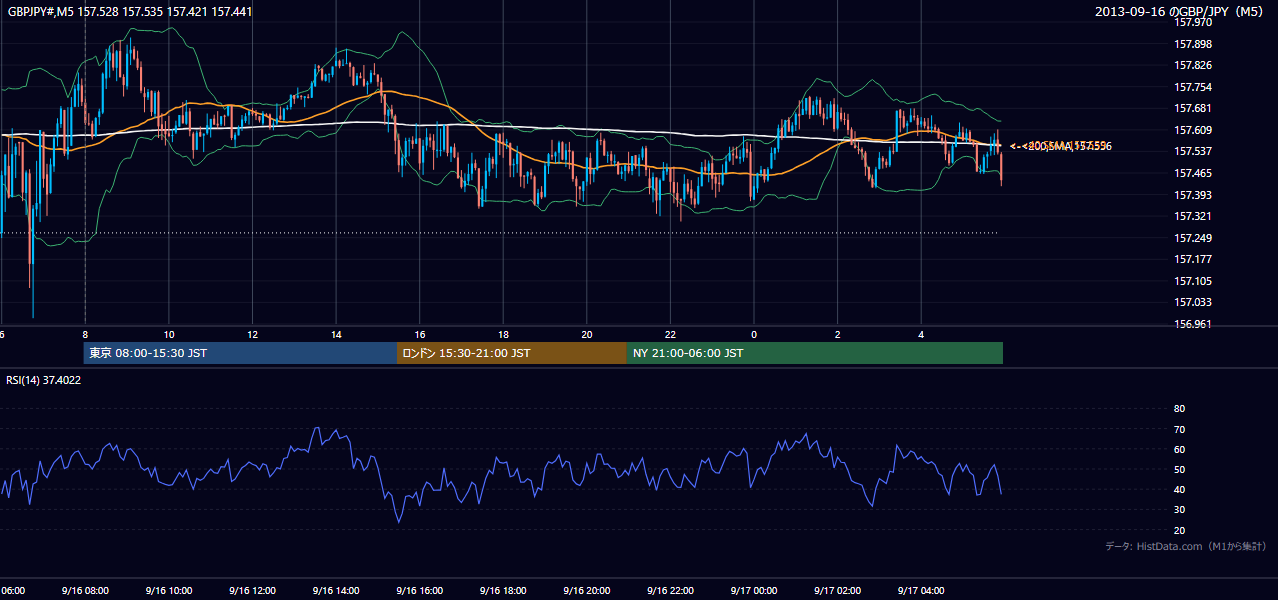The image size is (1278, 600).
Task: Click price axis label 157.970
Action: click(1194, 22)
